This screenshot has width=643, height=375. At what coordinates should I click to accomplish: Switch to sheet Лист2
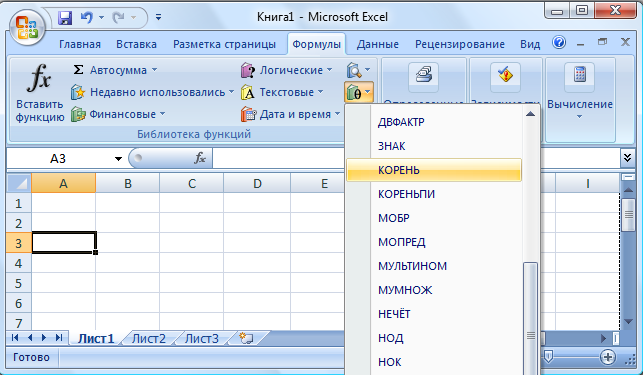point(148,338)
